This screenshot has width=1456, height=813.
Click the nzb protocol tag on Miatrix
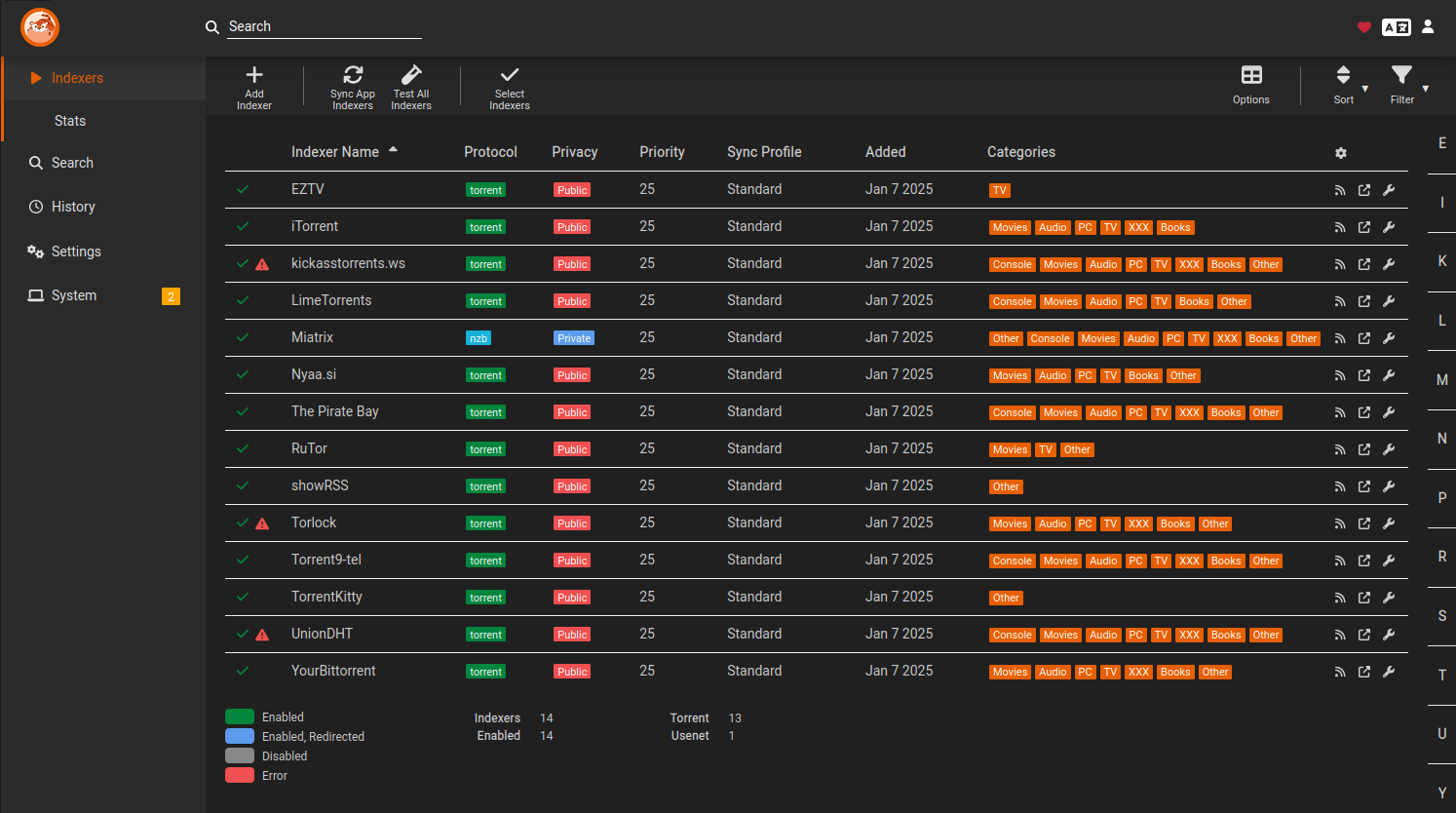479,338
